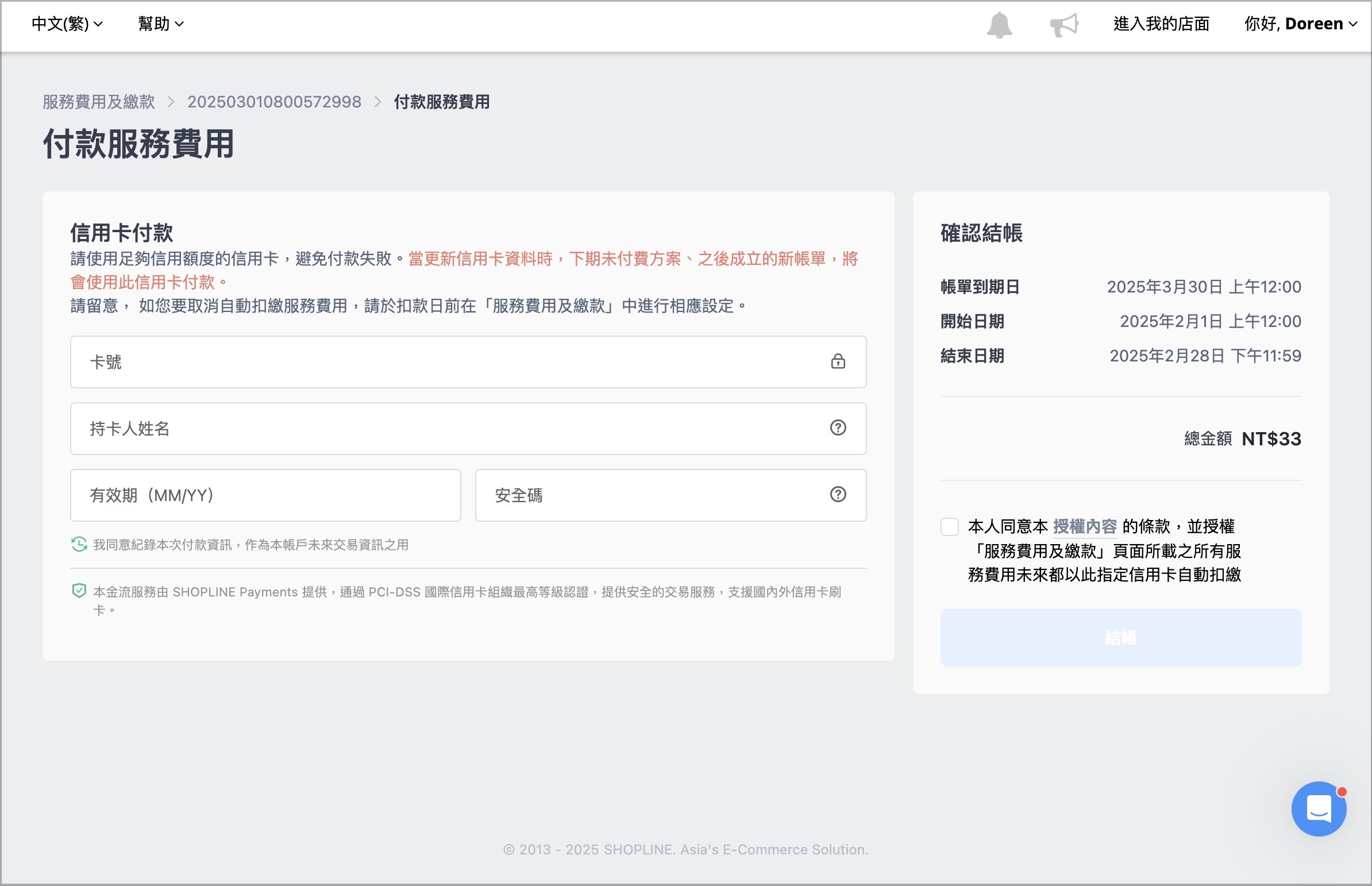Viewport: 1372px width, 886px height.
Task: Click the 我同意紀錄本次付款資訊 consent text
Action: [x=251, y=545]
